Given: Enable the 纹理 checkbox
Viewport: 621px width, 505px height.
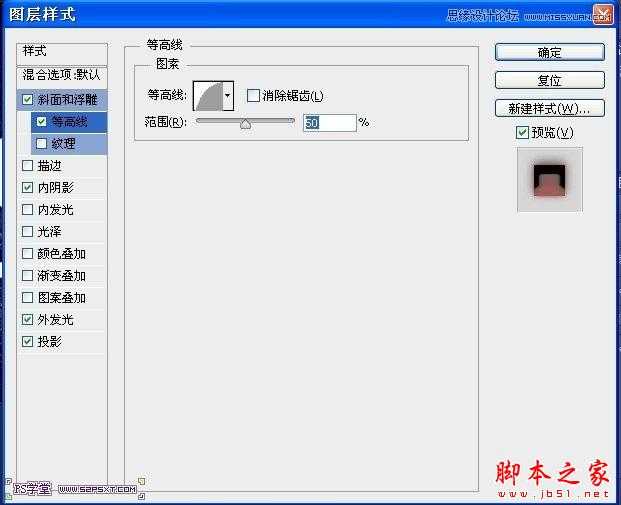Looking at the screenshot, I should pyautogui.click(x=42, y=143).
